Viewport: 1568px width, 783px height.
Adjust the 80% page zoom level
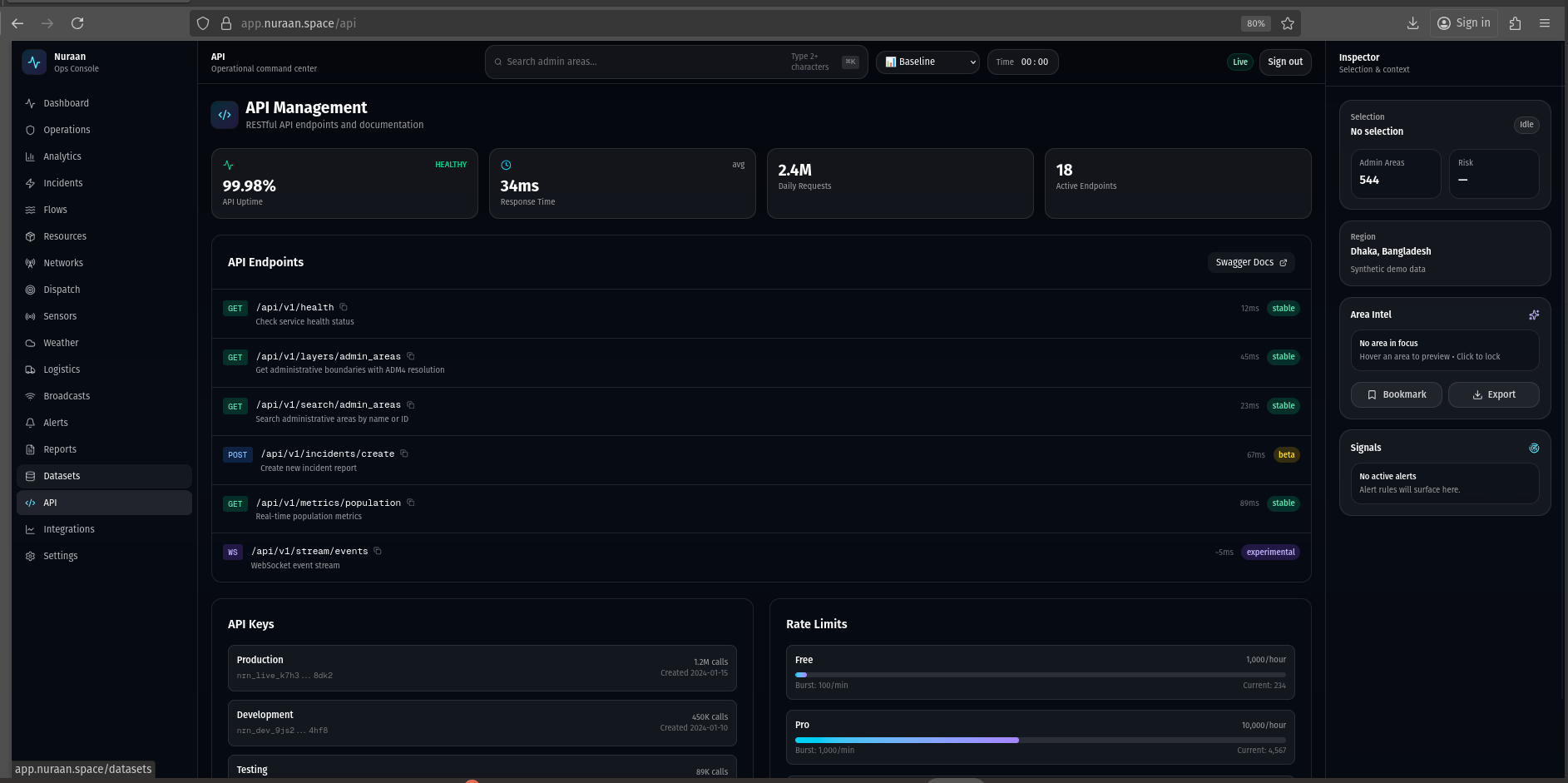point(1255,23)
